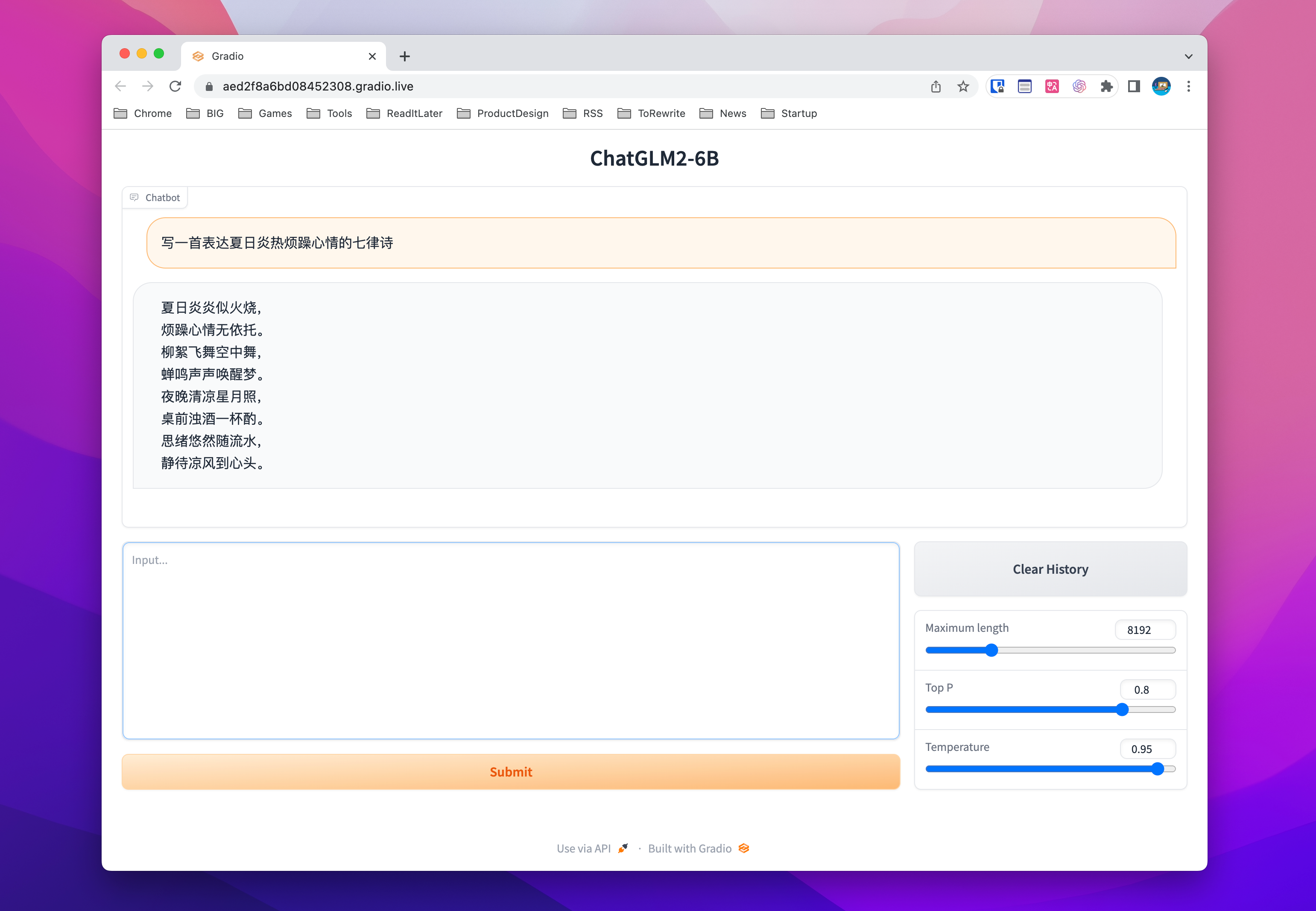The height and width of the screenshot is (911, 1316).
Task: Click the translate extension icon
Action: click(x=1052, y=86)
